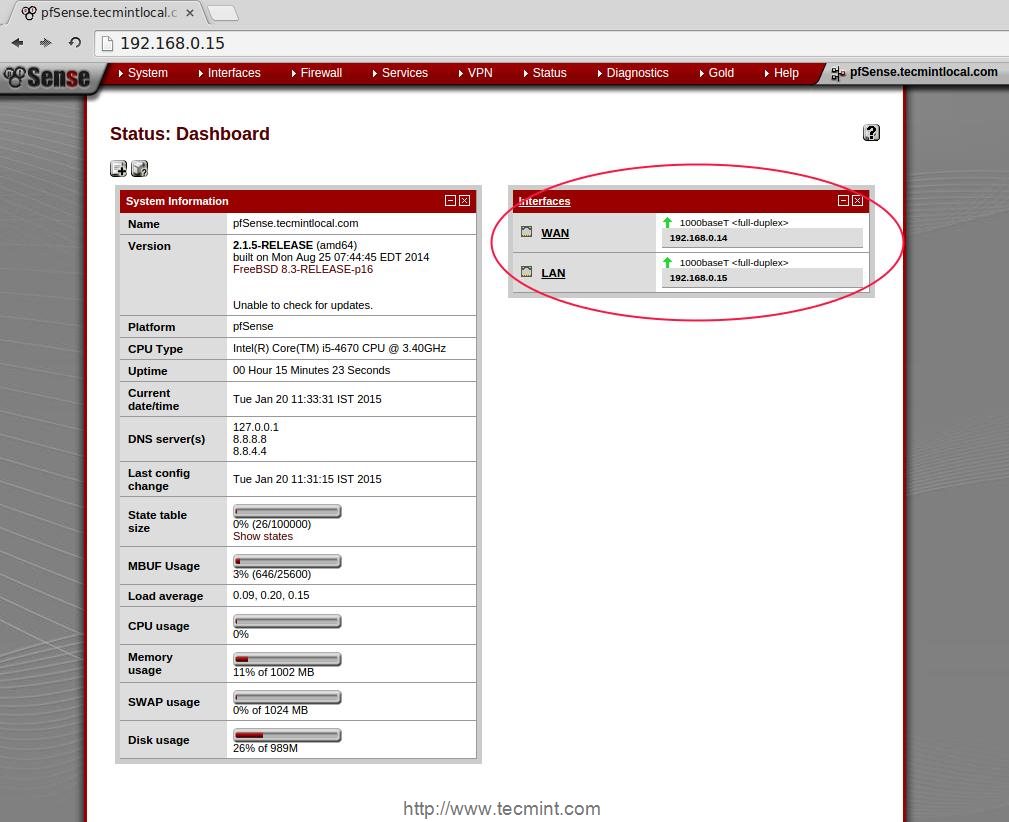Open the Help menu
1009x822 pixels.
coord(782,73)
